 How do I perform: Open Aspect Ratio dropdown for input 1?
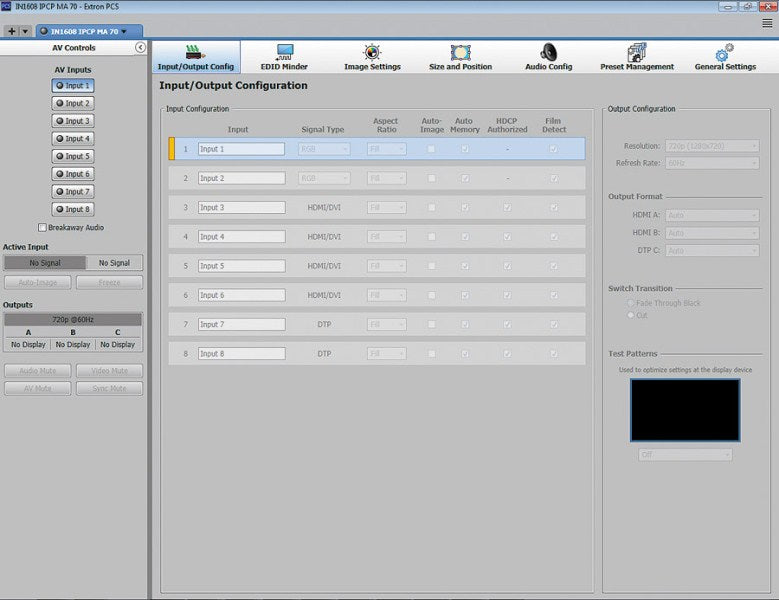[387, 149]
